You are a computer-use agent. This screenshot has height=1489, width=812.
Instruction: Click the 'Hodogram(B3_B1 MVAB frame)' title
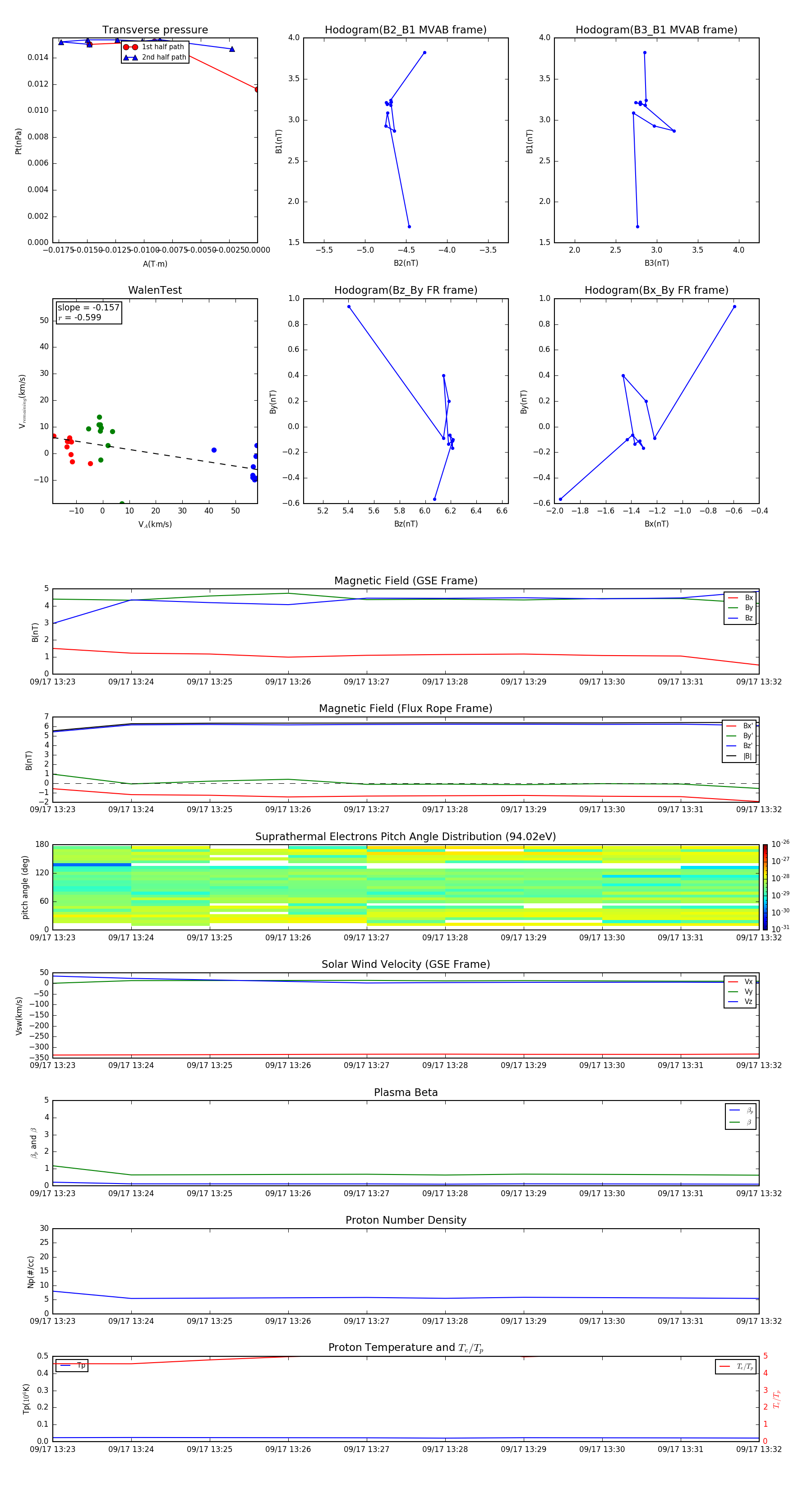click(x=656, y=30)
